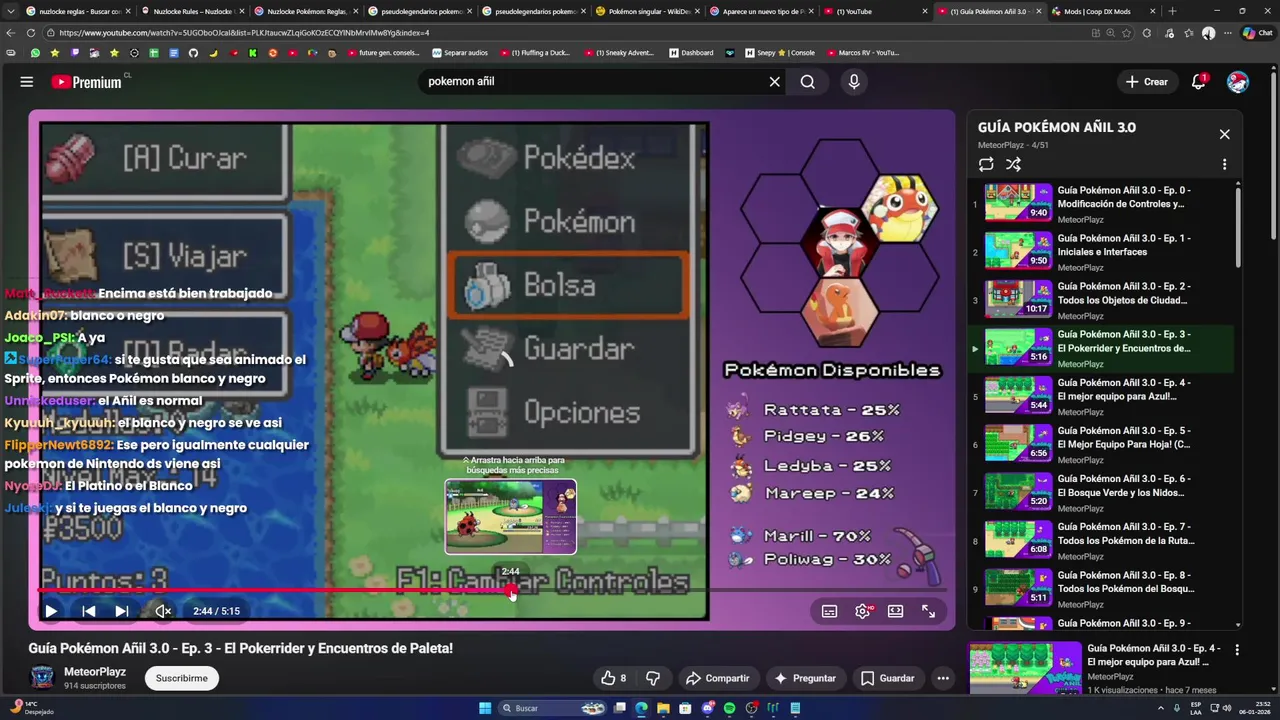Play Ep. 1 Iniciales e Interfaces
Viewport: 1280px width, 720px height.
coord(1102,252)
